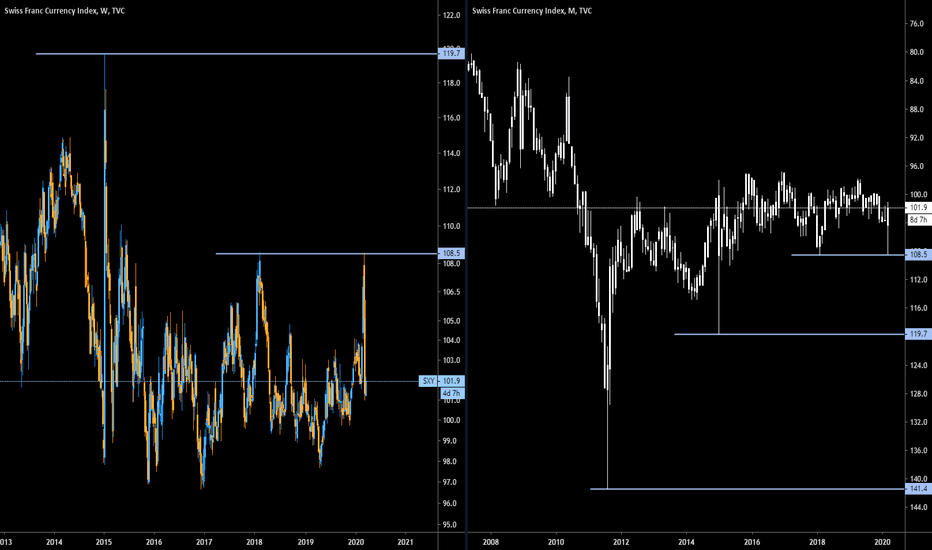Click 118.0 on the weekly price axis
This screenshot has width=932, height=550.
click(x=452, y=83)
